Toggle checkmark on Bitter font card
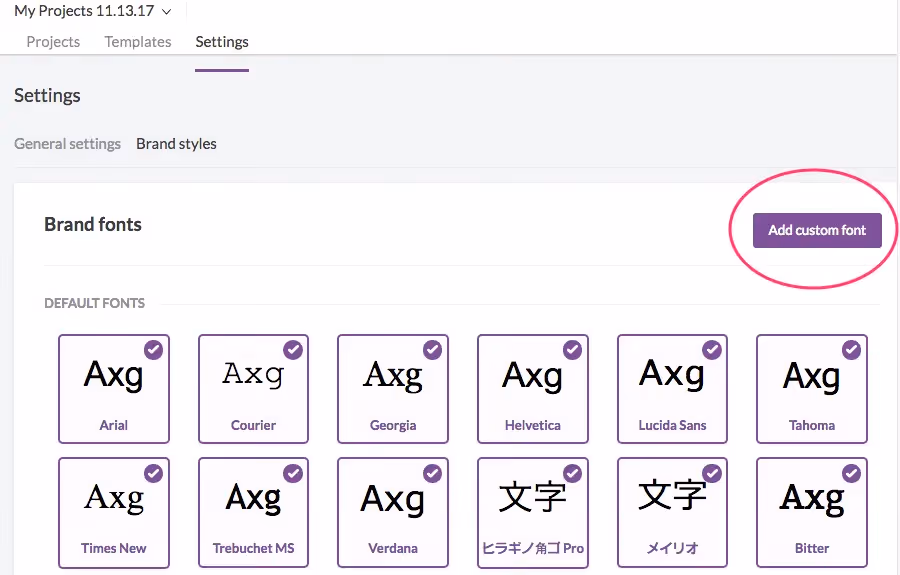This screenshot has height=575, width=900. (x=851, y=473)
